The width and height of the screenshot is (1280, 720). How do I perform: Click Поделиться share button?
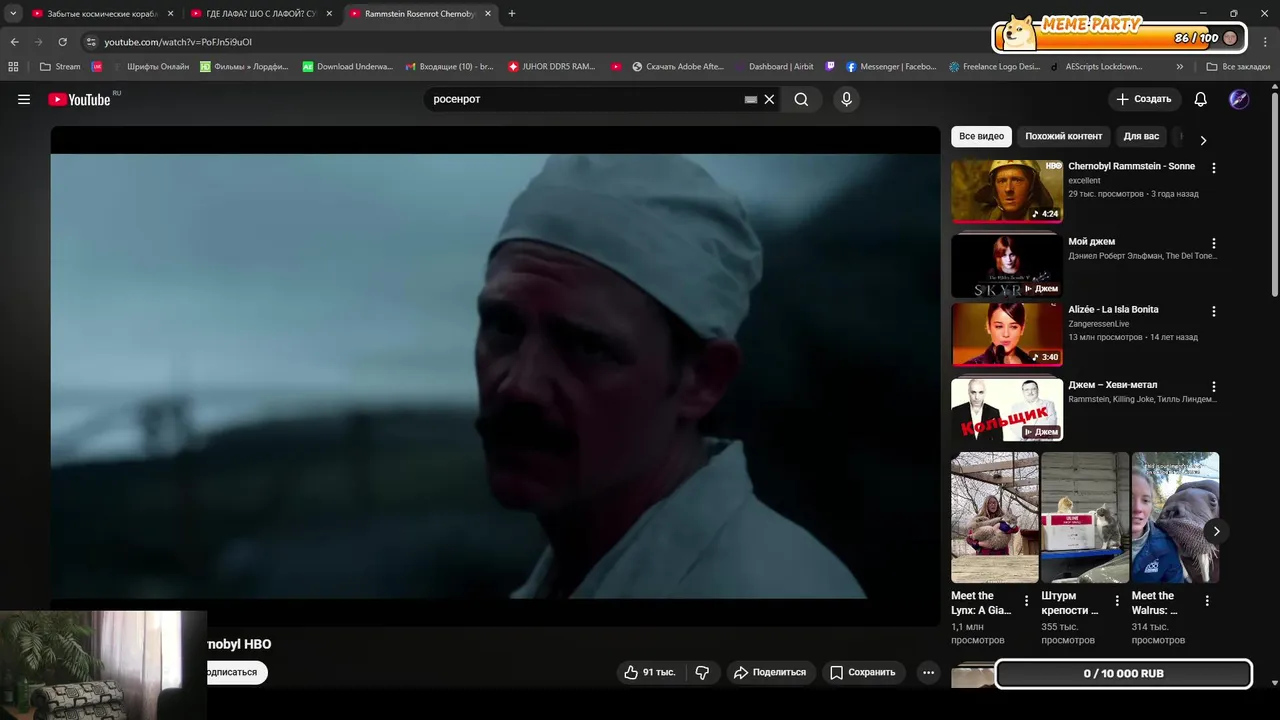pos(771,672)
